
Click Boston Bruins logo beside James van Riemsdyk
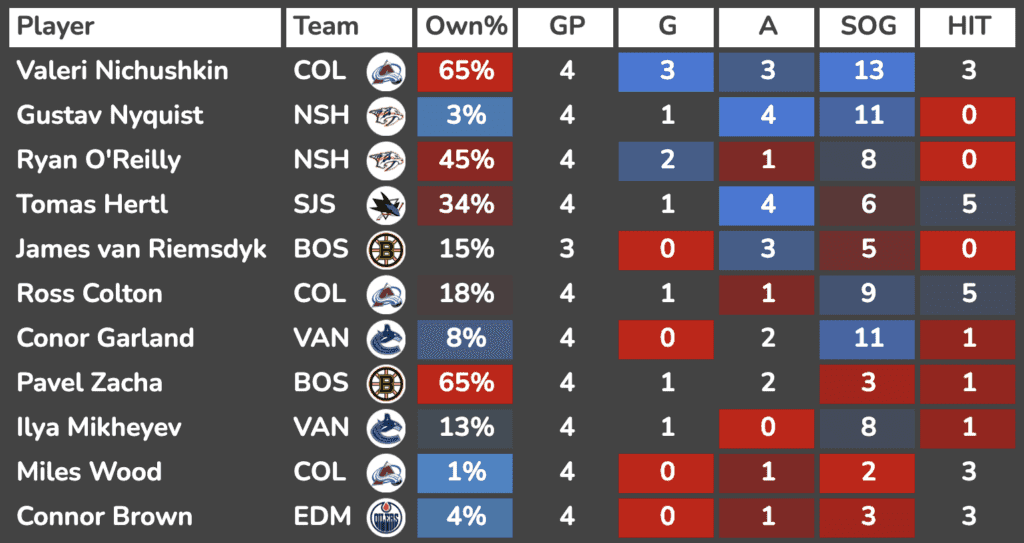tap(384, 249)
